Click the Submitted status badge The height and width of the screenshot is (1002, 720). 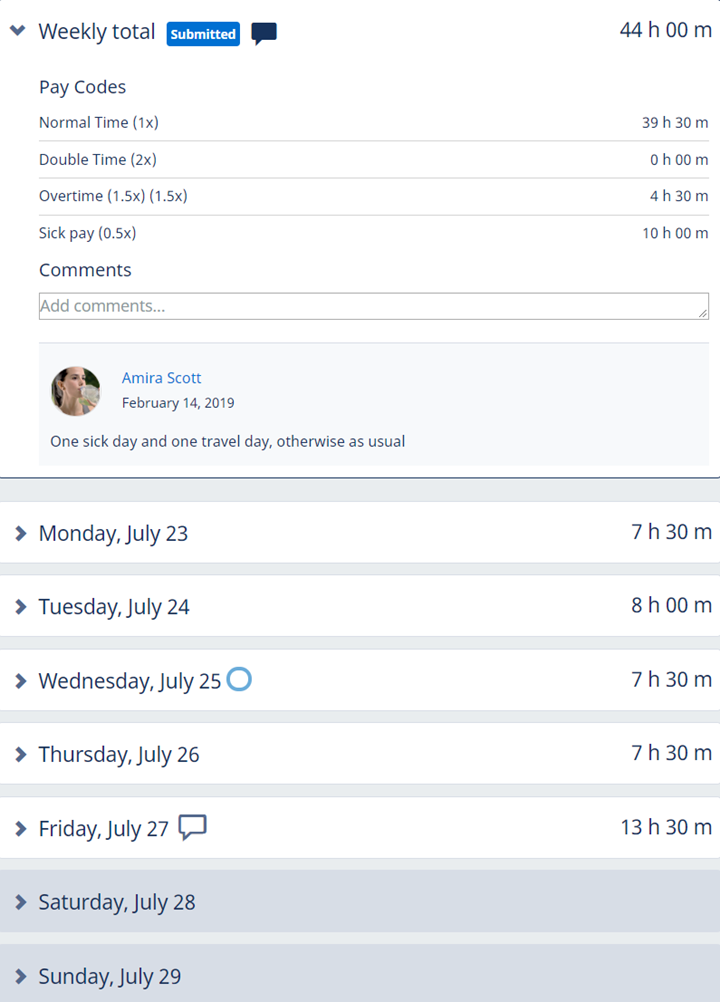pyautogui.click(x=203, y=34)
